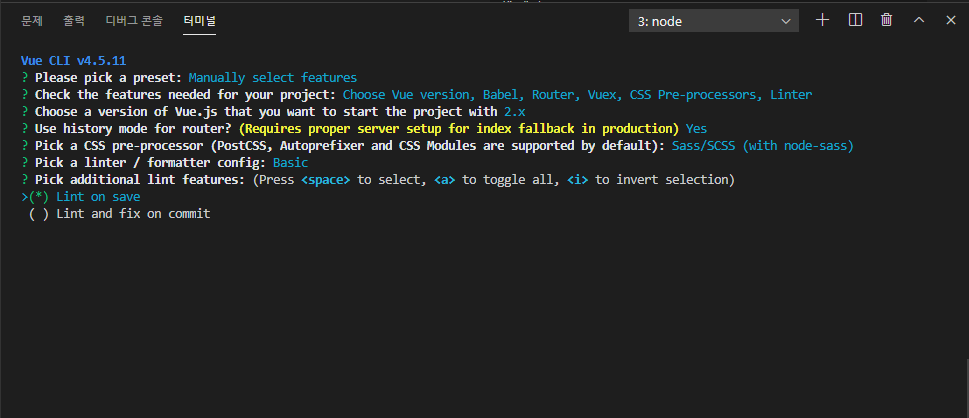Image resolution: width=969 pixels, height=418 pixels.
Task: Select the 디버그 콘솔 tab
Action: tap(134, 20)
